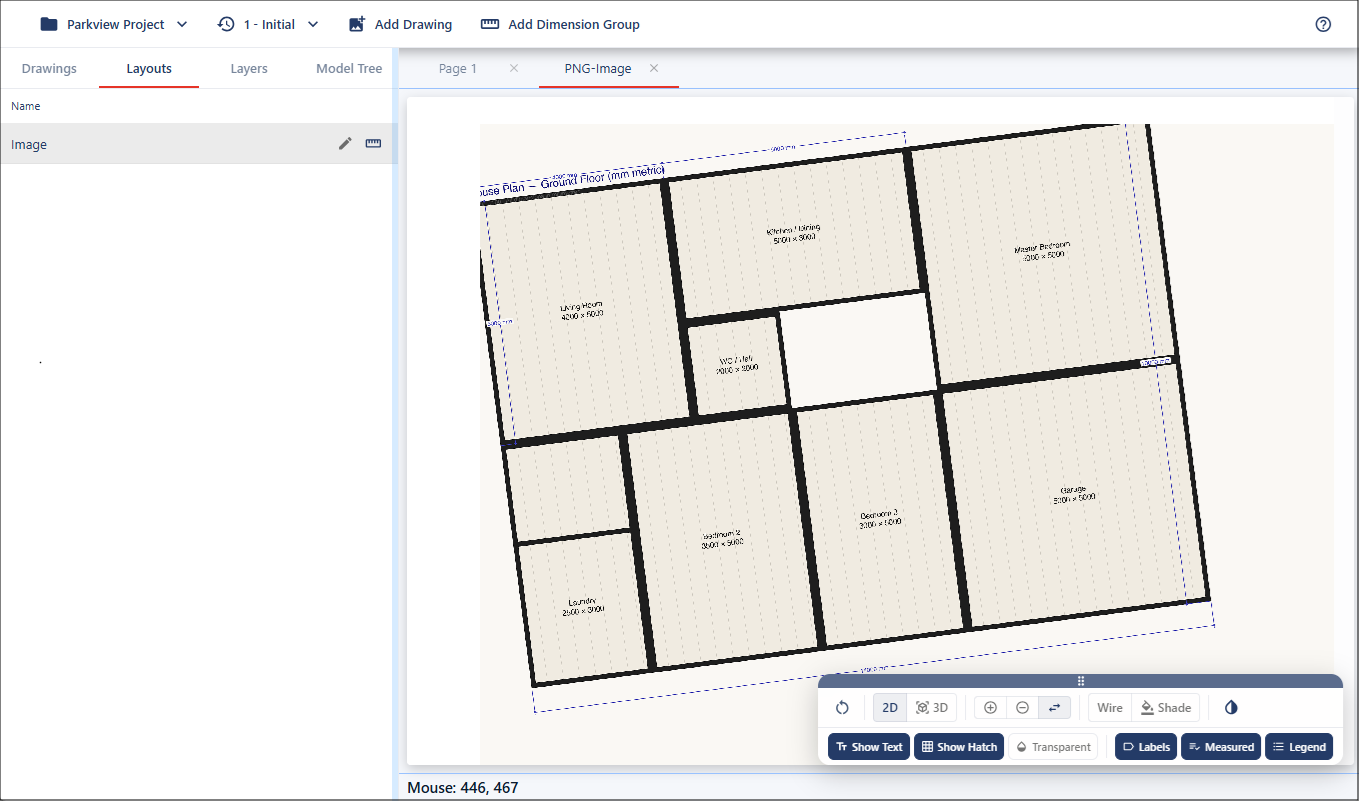Image resolution: width=1359 pixels, height=801 pixels.
Task: Toggle the Legend display
Action: click(1299, 747)
